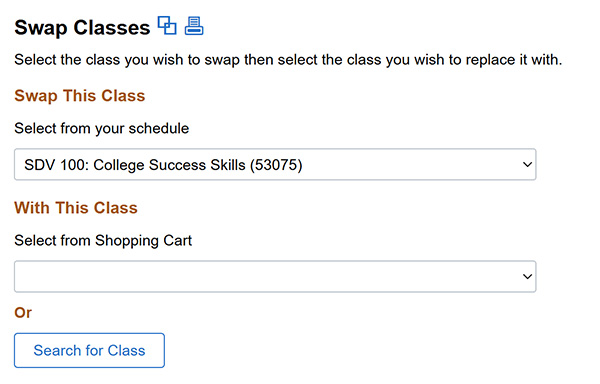Click the 'Swap This Class' section heading
Screen dimensions: 600x384
click(x=80, y=96)
